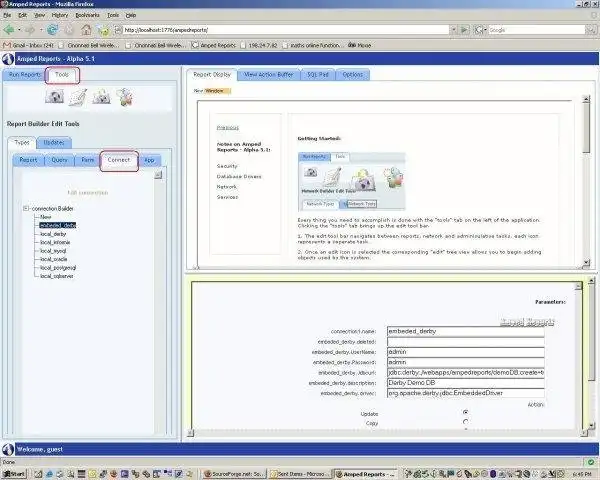Select the Report sub-tab

[28, 160]
